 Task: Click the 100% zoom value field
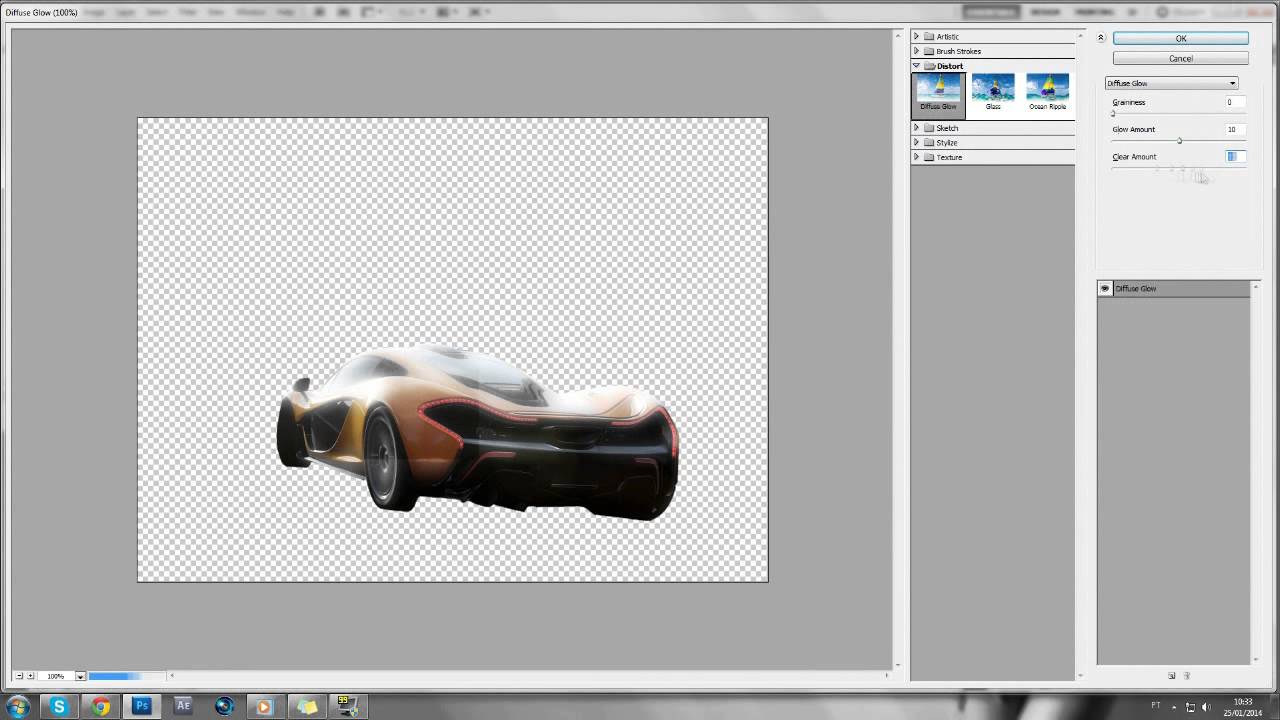click(x=55, y=676)
